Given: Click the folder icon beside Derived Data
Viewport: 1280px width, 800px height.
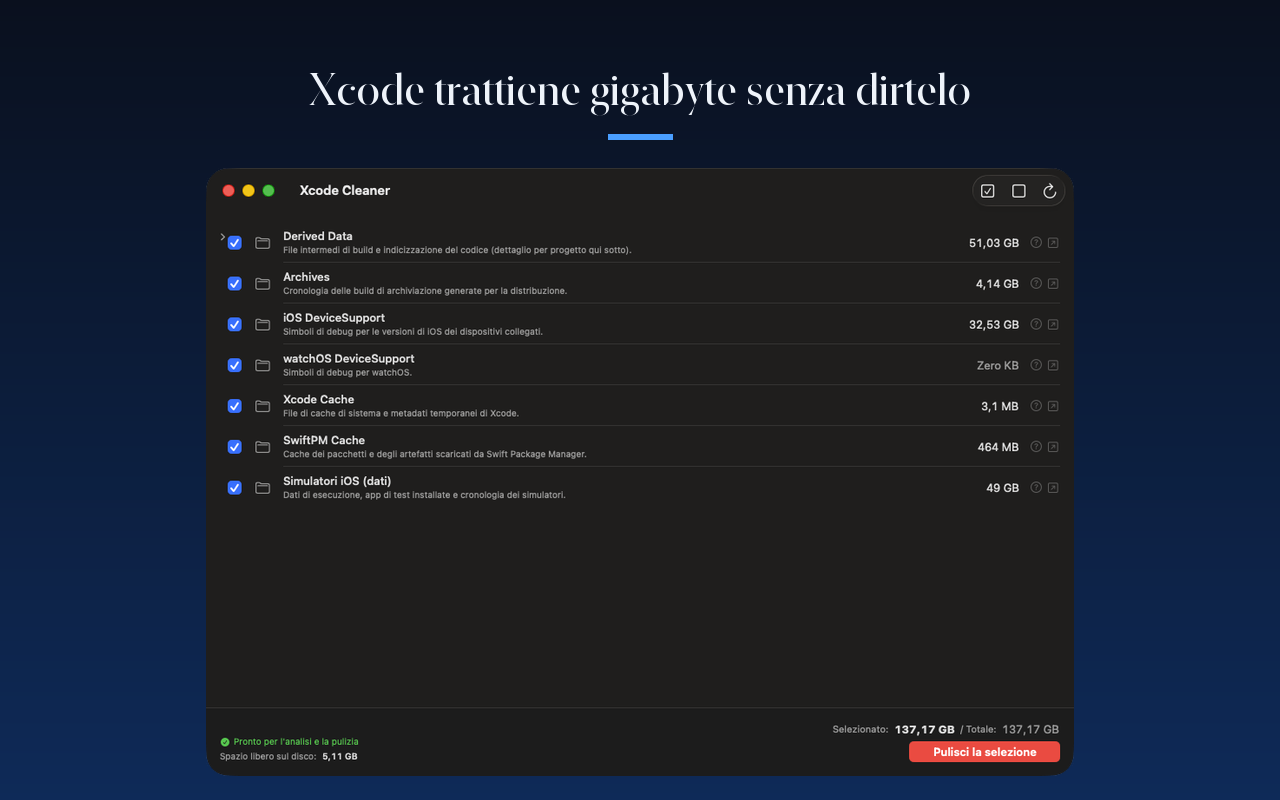Looking at the screenshot, I should (x=263, y=243).
